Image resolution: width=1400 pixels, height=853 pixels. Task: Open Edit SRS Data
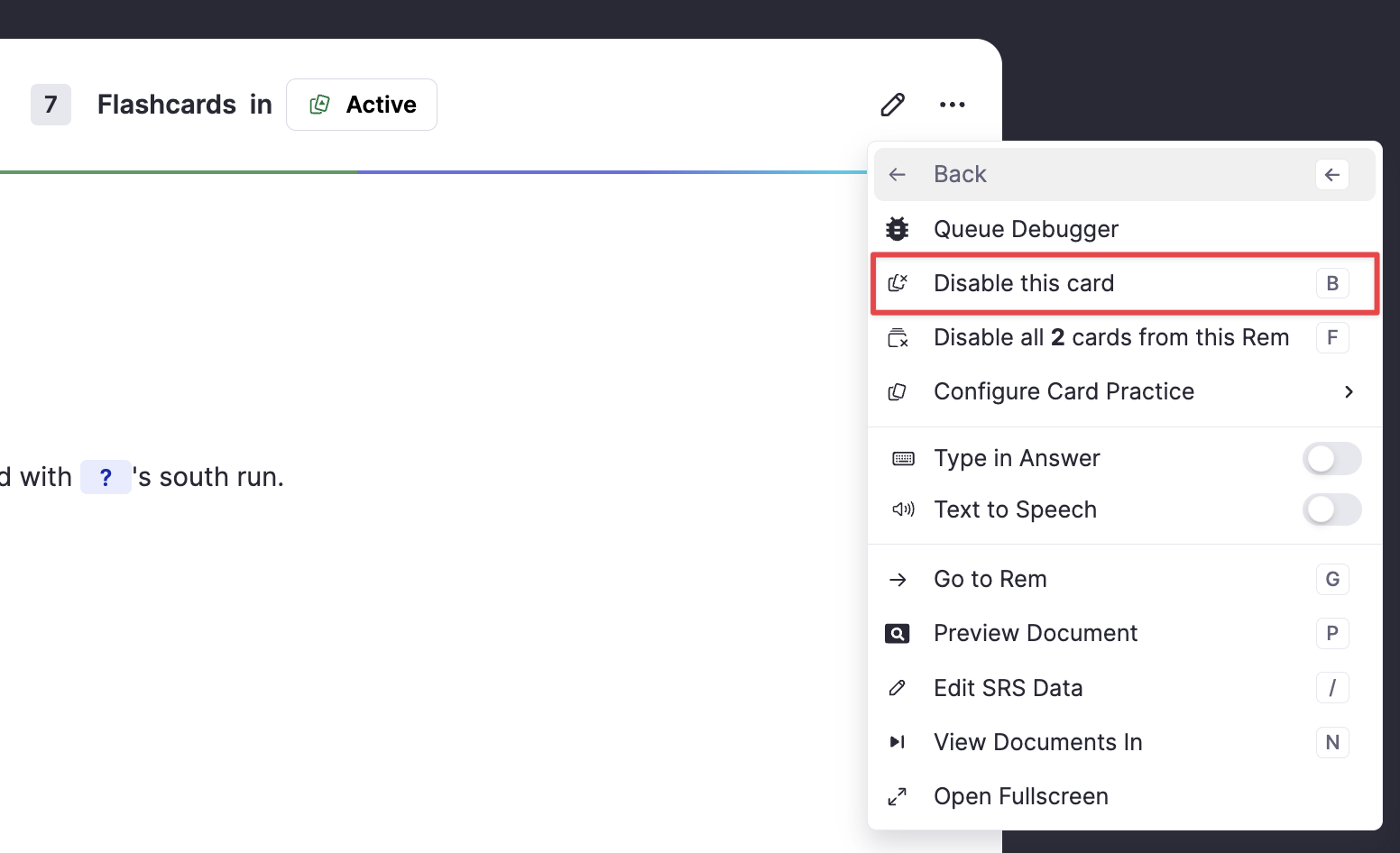point(1008,688)
